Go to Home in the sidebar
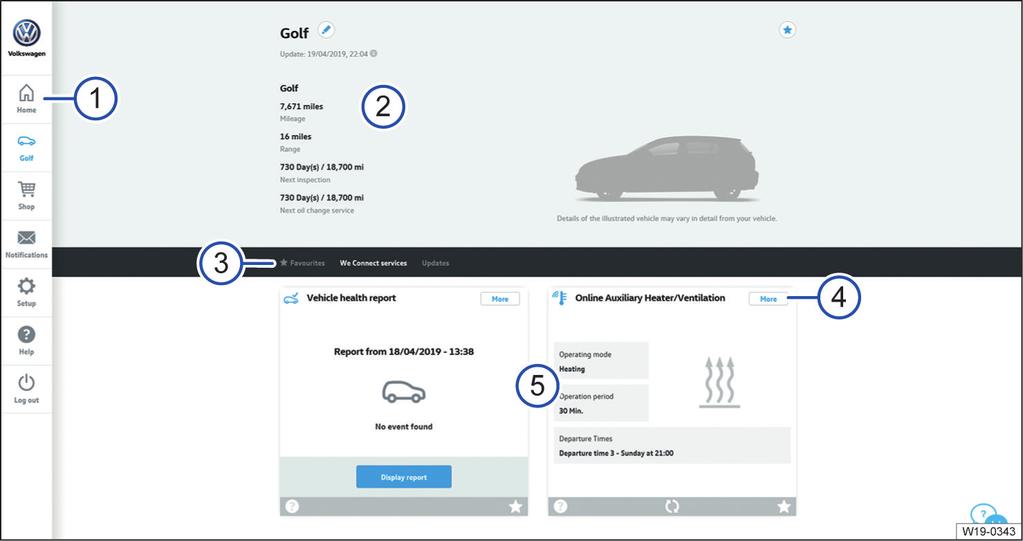Image resolution: width=1023 pixels, height=541 pixels. [x=26, y=99]
